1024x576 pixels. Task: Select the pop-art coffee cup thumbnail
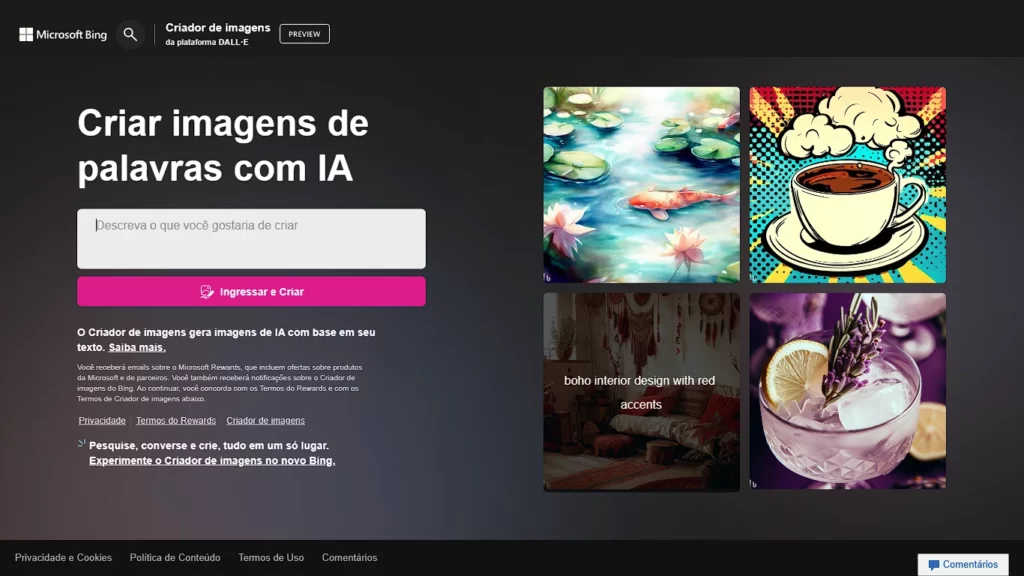point(848,185)
